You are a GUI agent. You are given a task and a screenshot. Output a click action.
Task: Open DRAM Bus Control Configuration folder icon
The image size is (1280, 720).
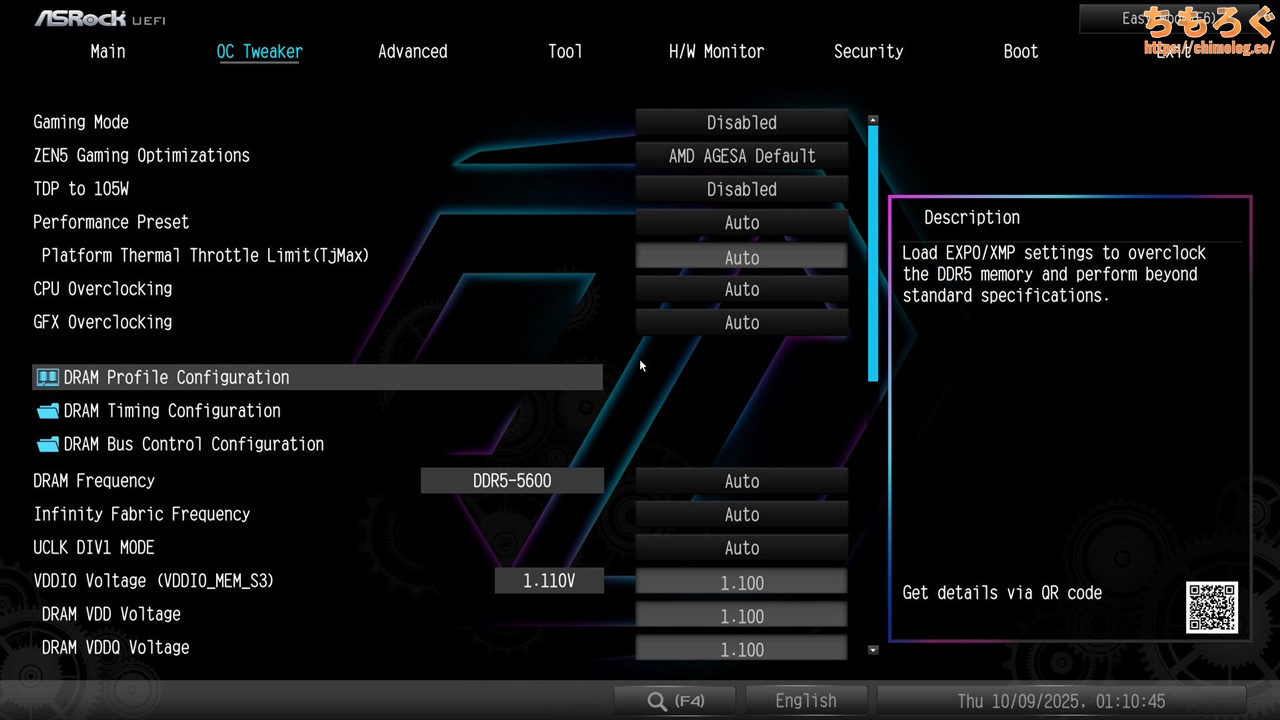(47, 444)
